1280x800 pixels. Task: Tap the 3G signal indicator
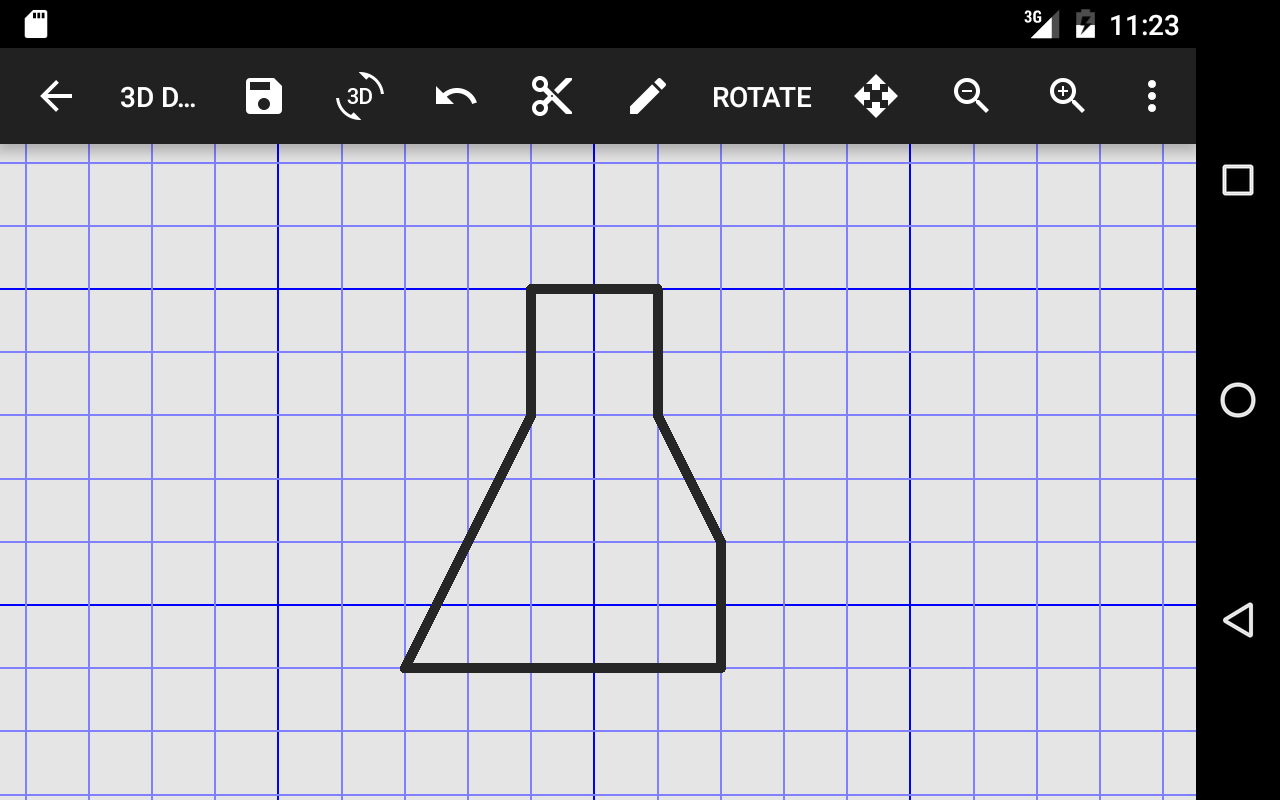(x=1041, y=23)
